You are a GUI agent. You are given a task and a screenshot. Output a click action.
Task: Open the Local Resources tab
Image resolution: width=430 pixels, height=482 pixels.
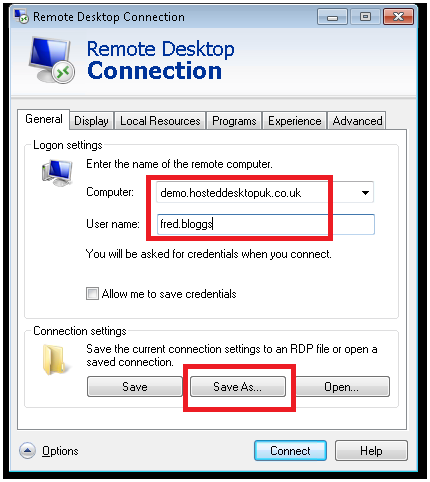160,121
